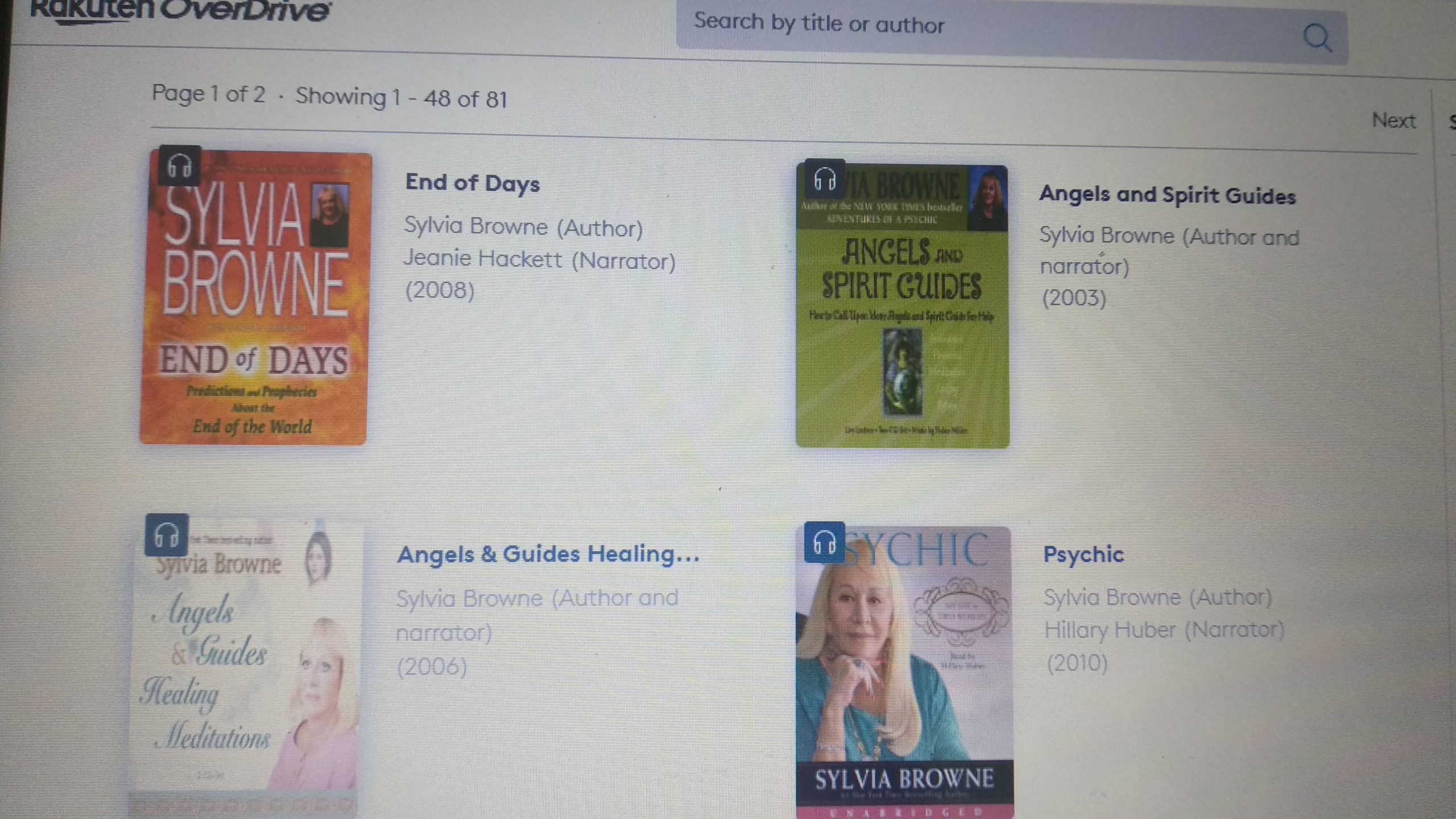1456x819 pixels.
Task: Open Angels and Spirit Guides title link
Action: click(x=1167, y=195)
